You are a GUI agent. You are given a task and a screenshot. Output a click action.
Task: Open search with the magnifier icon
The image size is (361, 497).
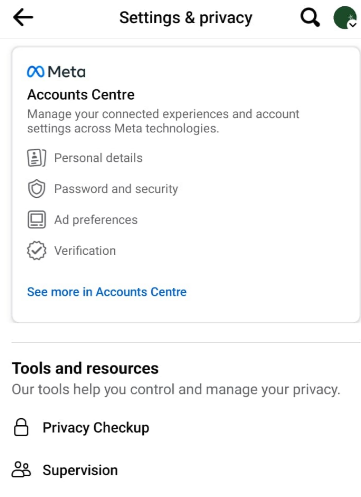pyautogui.click(x=310, y=17)
